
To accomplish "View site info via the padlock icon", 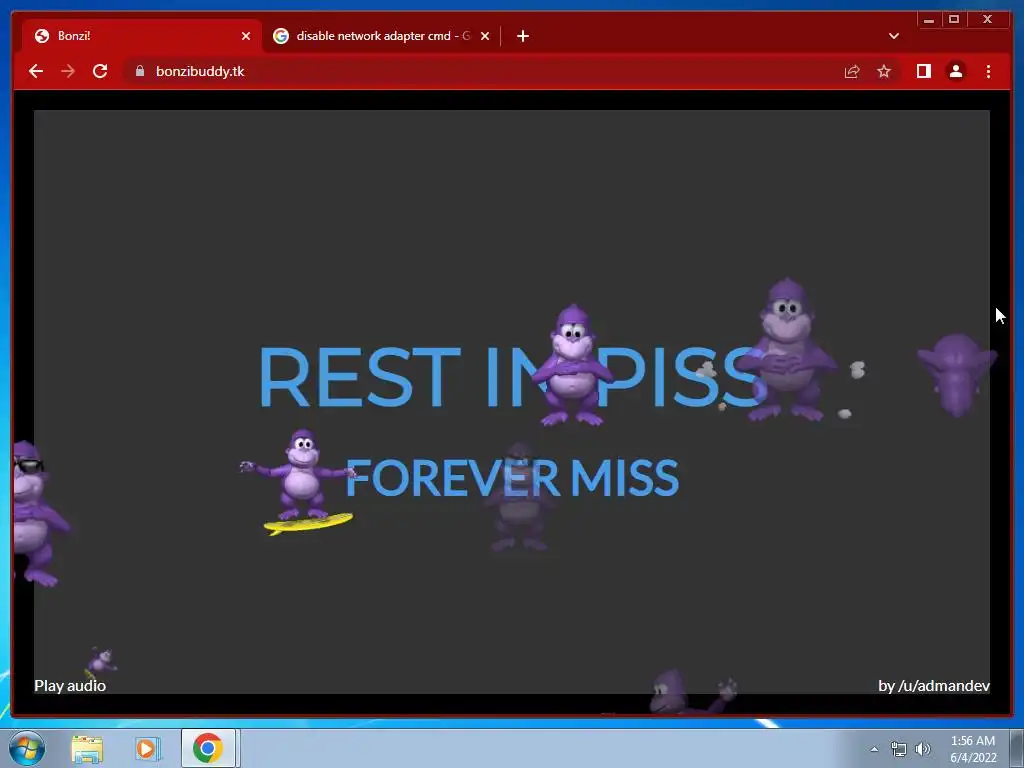I will tap(140, 71).
